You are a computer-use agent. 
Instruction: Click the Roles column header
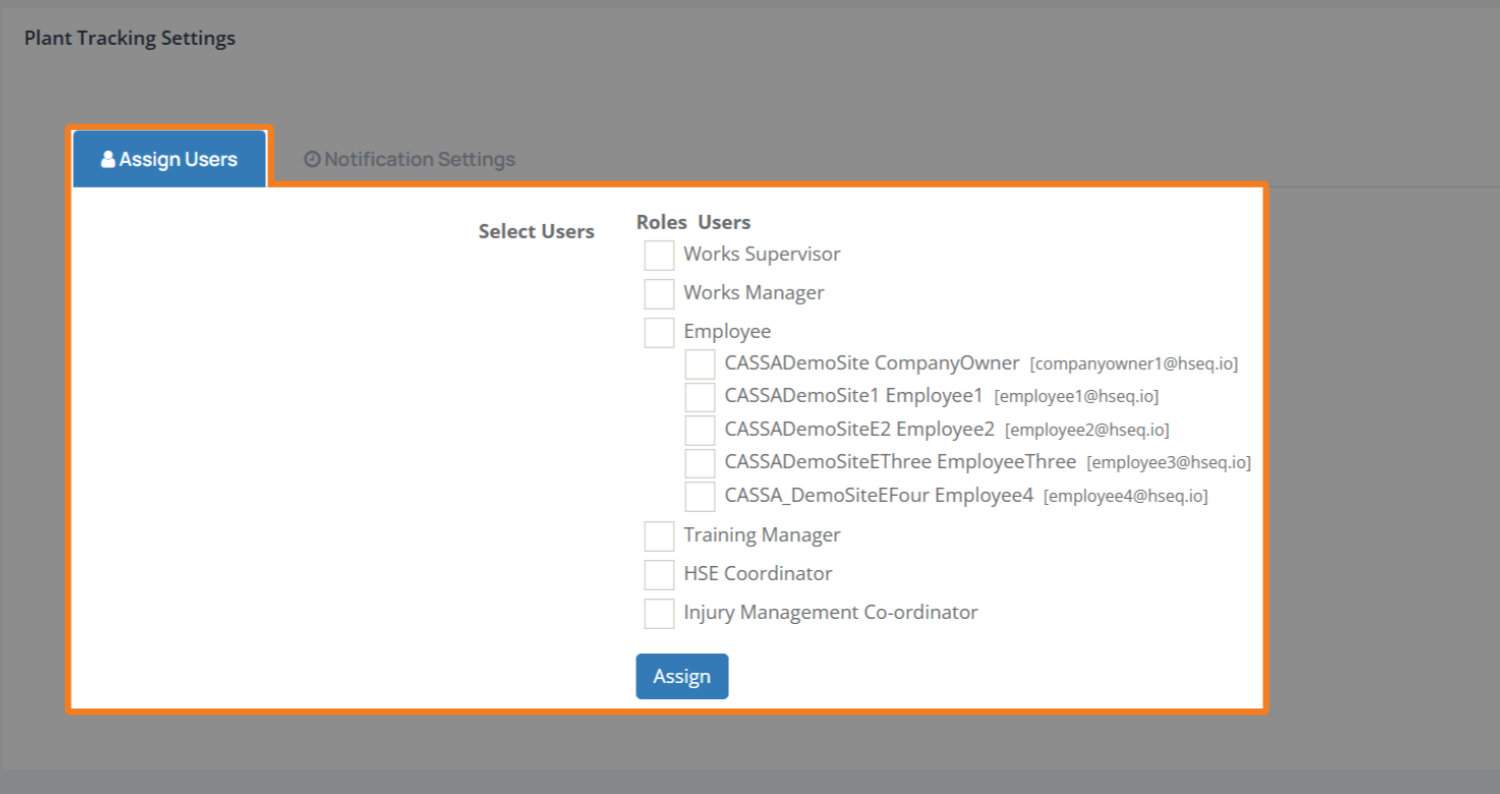[661, 222]
